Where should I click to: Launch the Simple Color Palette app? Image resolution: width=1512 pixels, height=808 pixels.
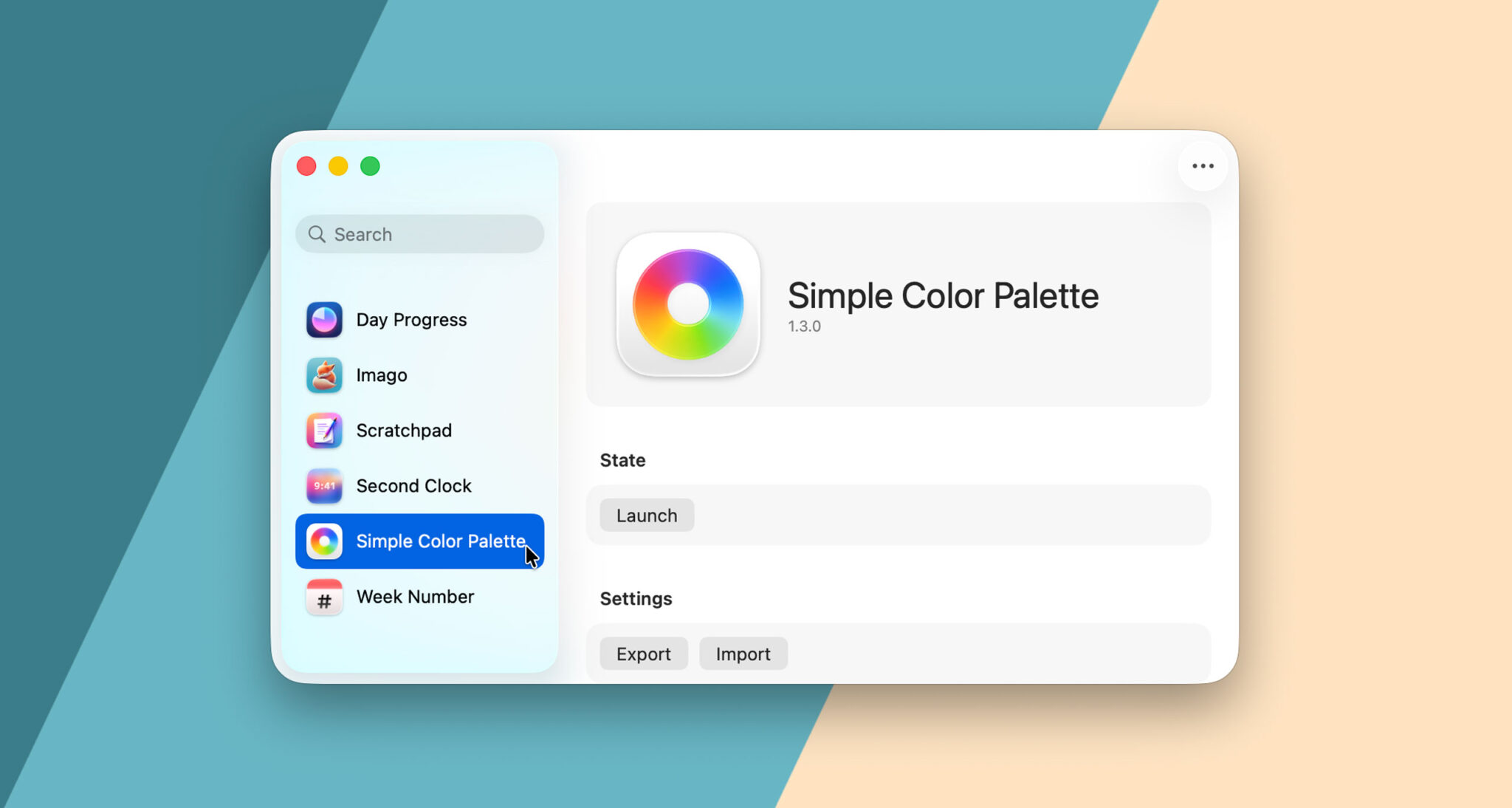pyautogui.click(x=647, y=516)
